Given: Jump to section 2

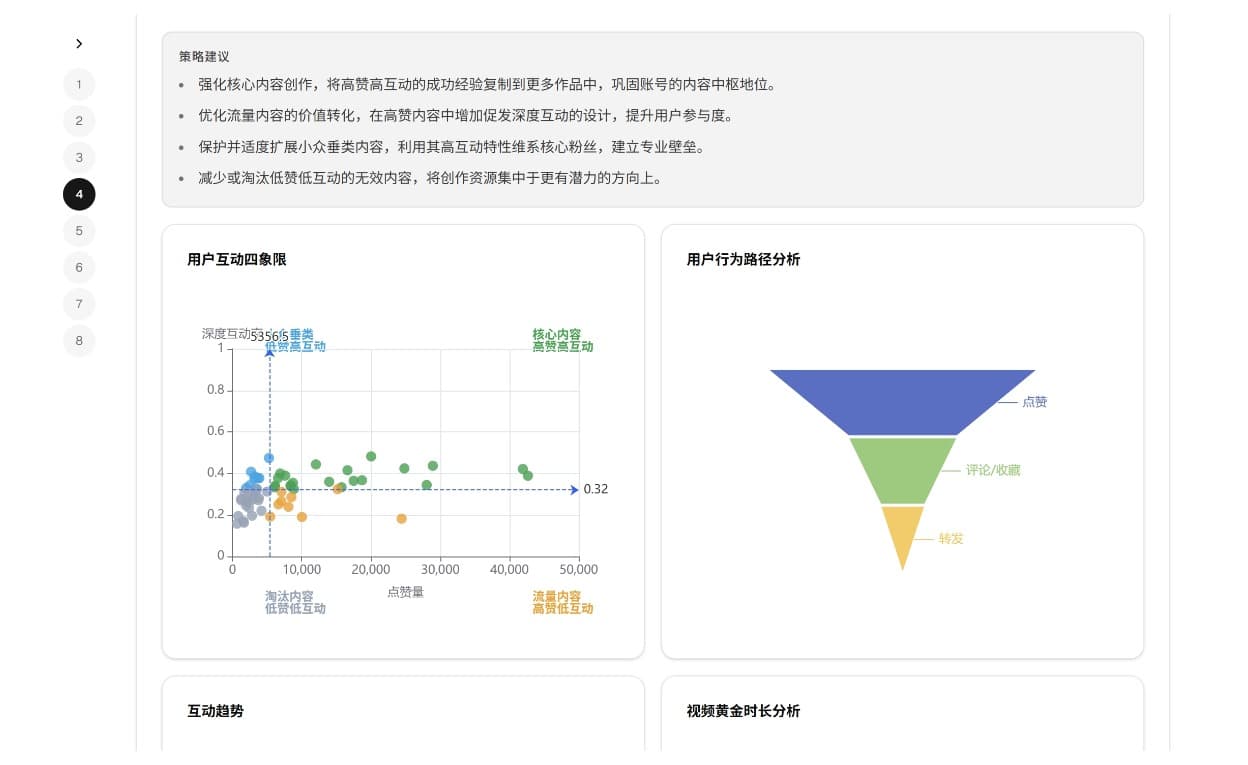Looking at the screenshot, I should tap(79, 121).
